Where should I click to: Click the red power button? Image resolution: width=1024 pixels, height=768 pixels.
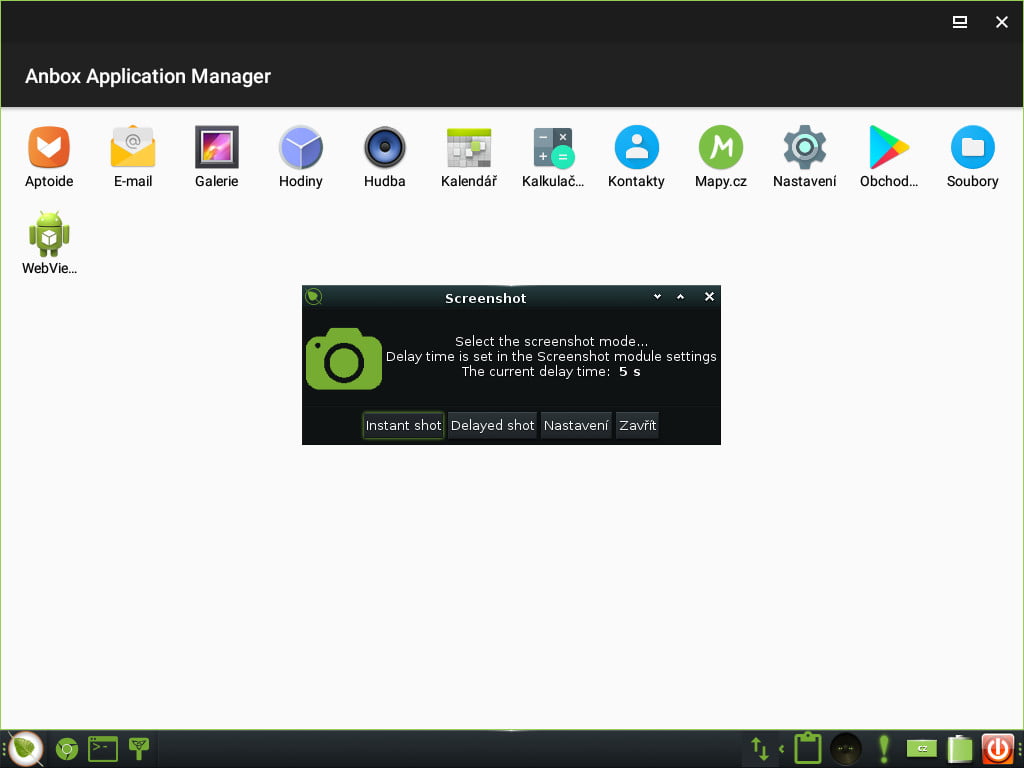(997, 749)
